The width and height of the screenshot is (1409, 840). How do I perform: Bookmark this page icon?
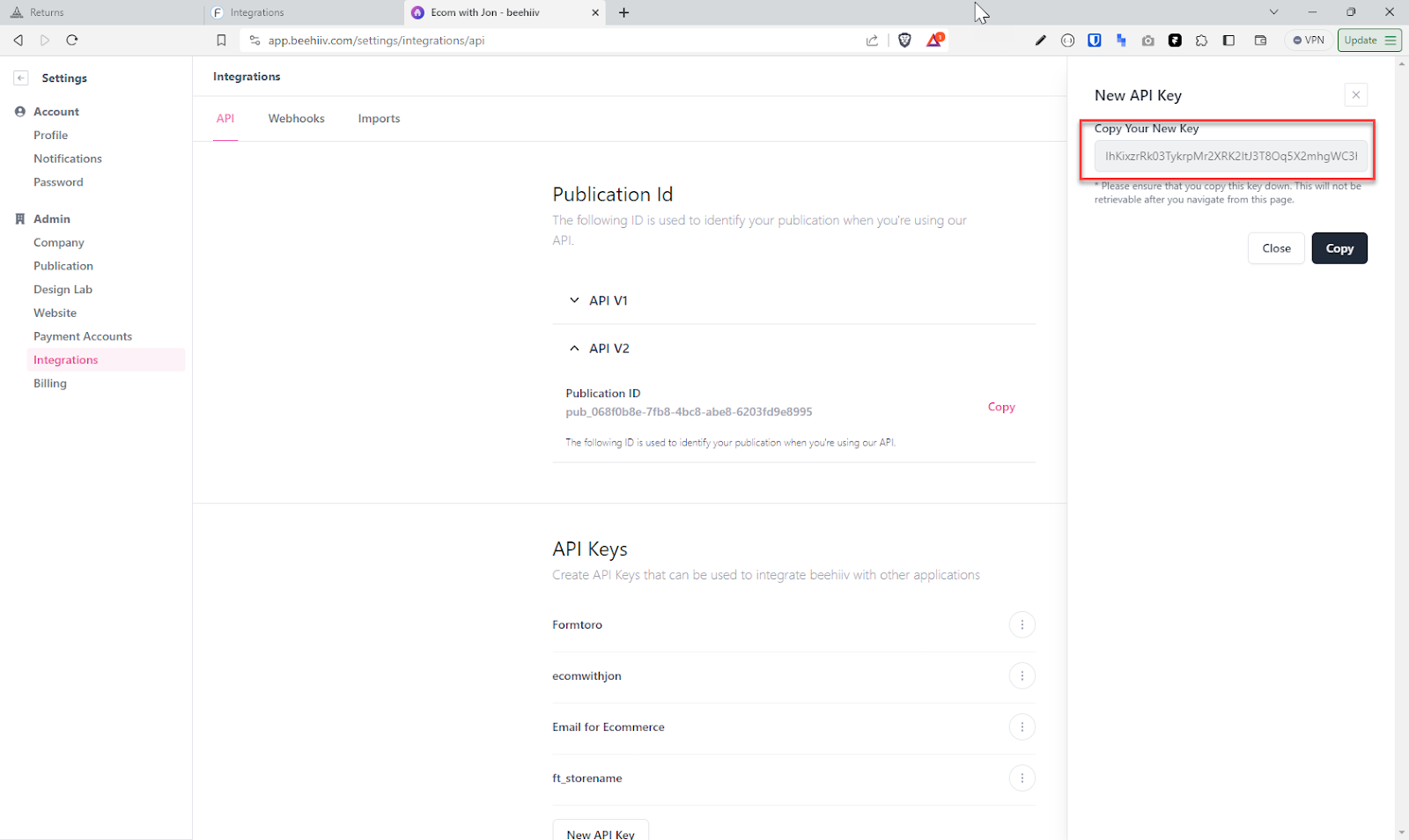click(221, 41)
